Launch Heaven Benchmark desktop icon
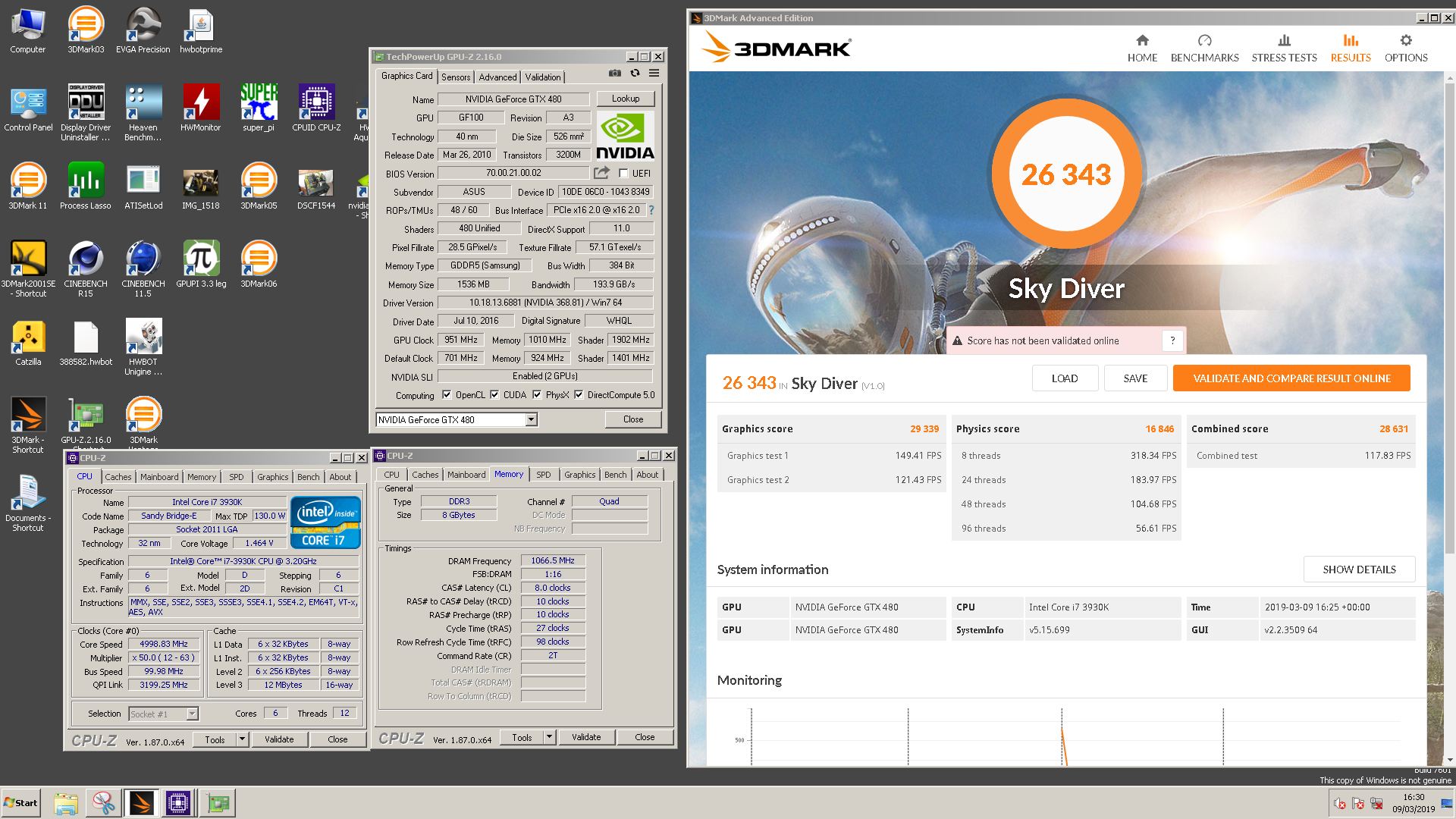1456x819 pixels. 143,112
